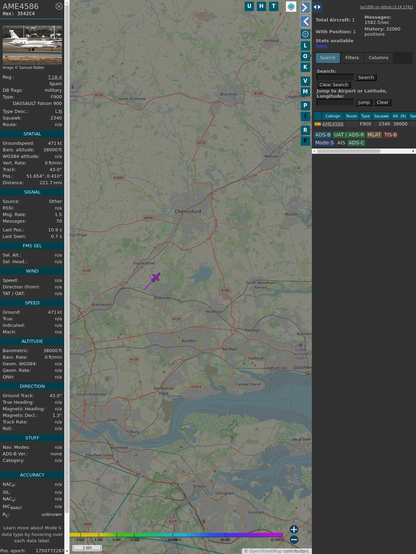Click the Search text input field
The width and height of the screenshot is (416, 554).
pos(335,77)
